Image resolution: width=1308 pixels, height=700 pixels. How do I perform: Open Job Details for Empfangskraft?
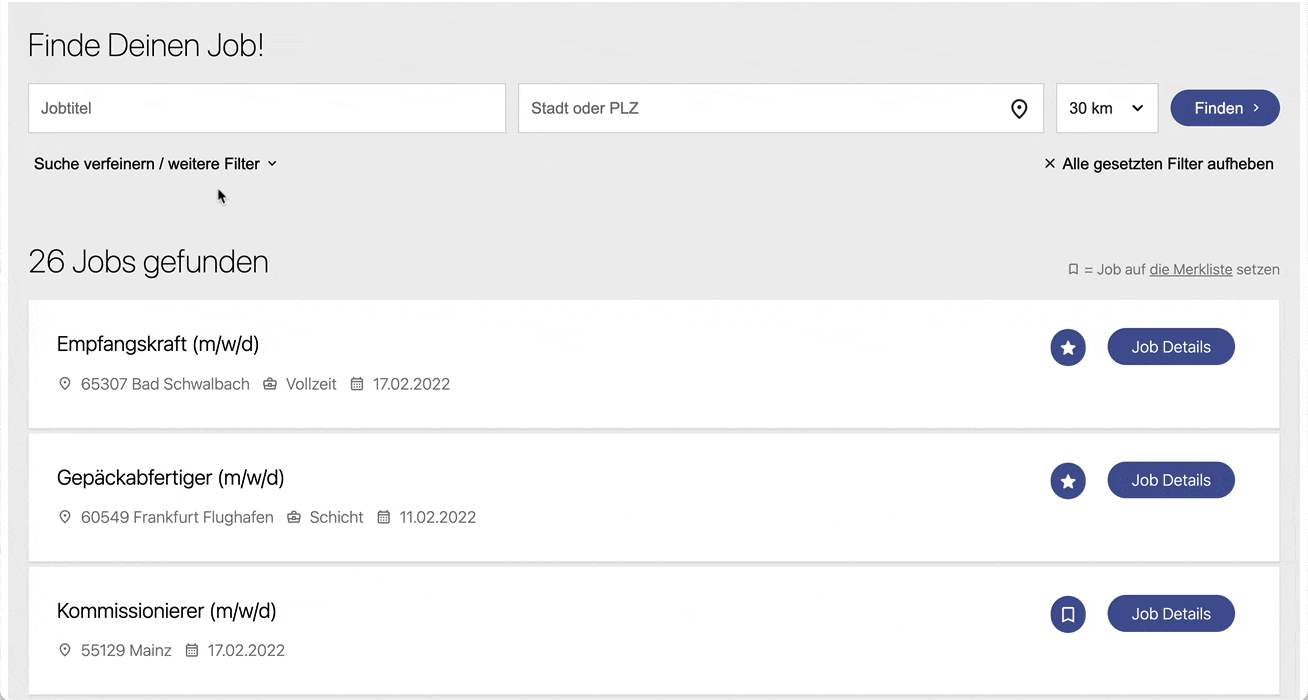[x=1171, y=347]
